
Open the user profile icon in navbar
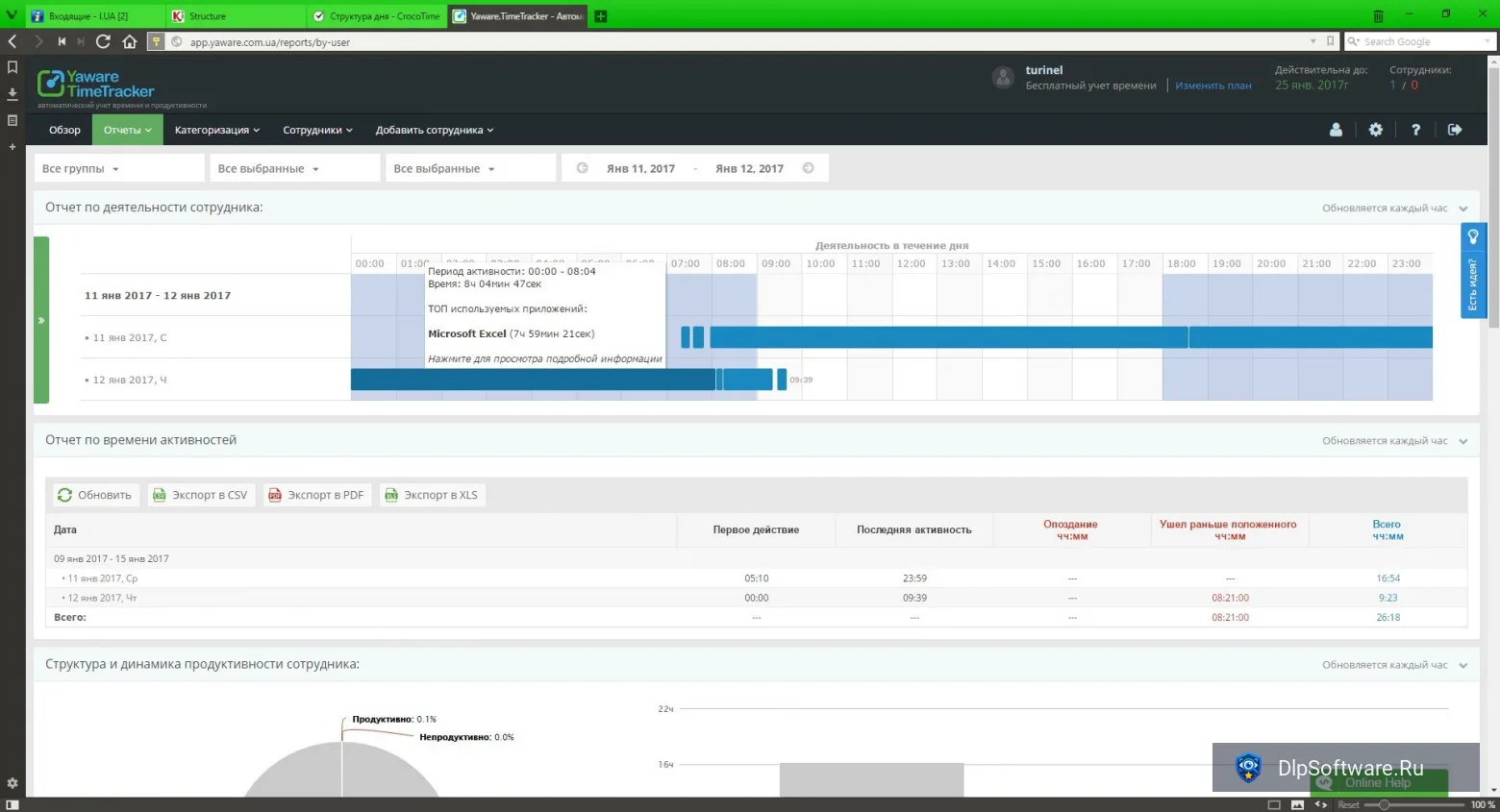click(x=1336, y=130)
